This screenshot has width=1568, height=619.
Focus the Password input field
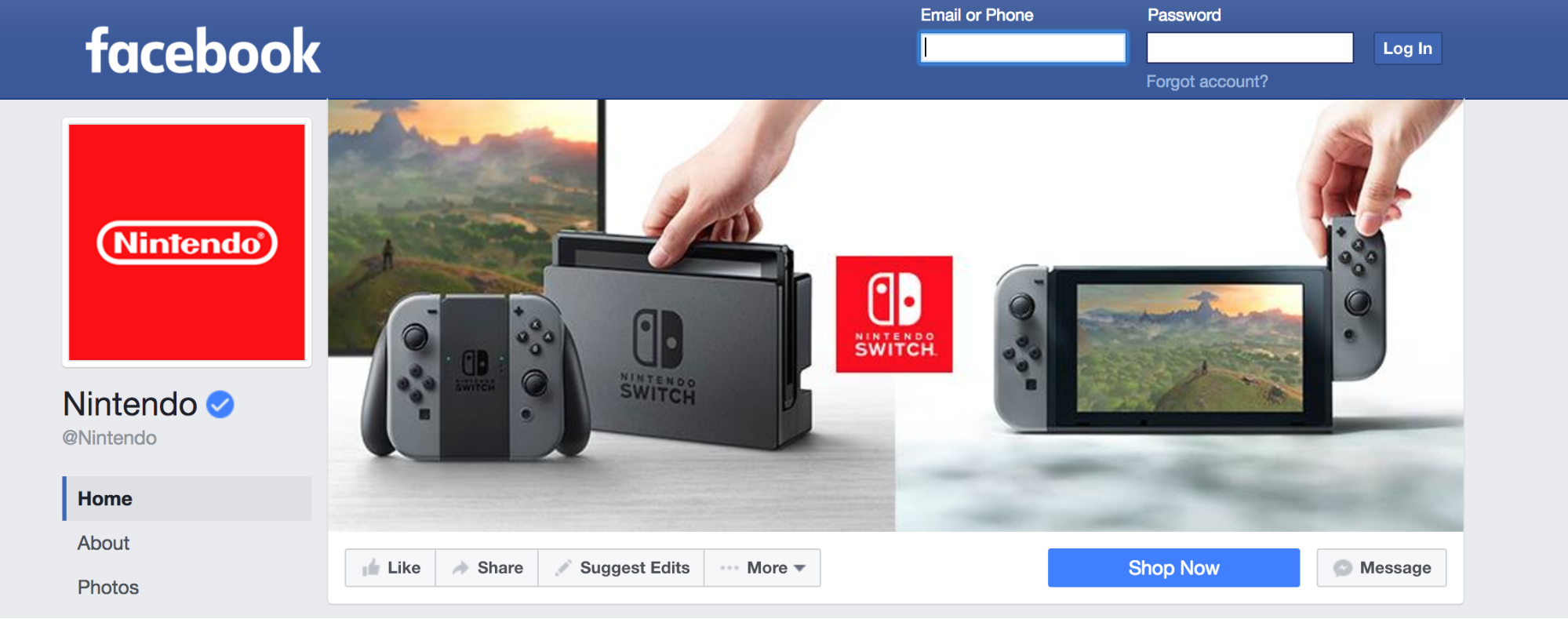[1250, 48]
